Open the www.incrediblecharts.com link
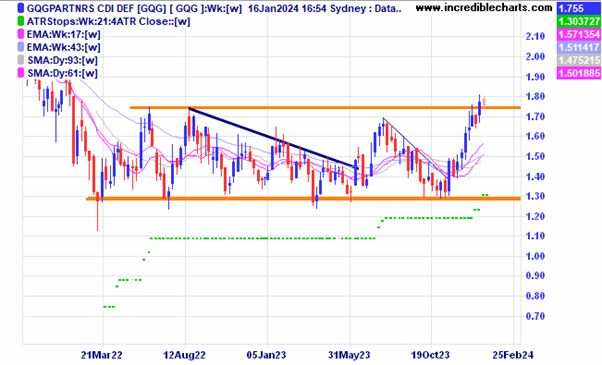This screenshot has width=602, height=365. [484, 8]
